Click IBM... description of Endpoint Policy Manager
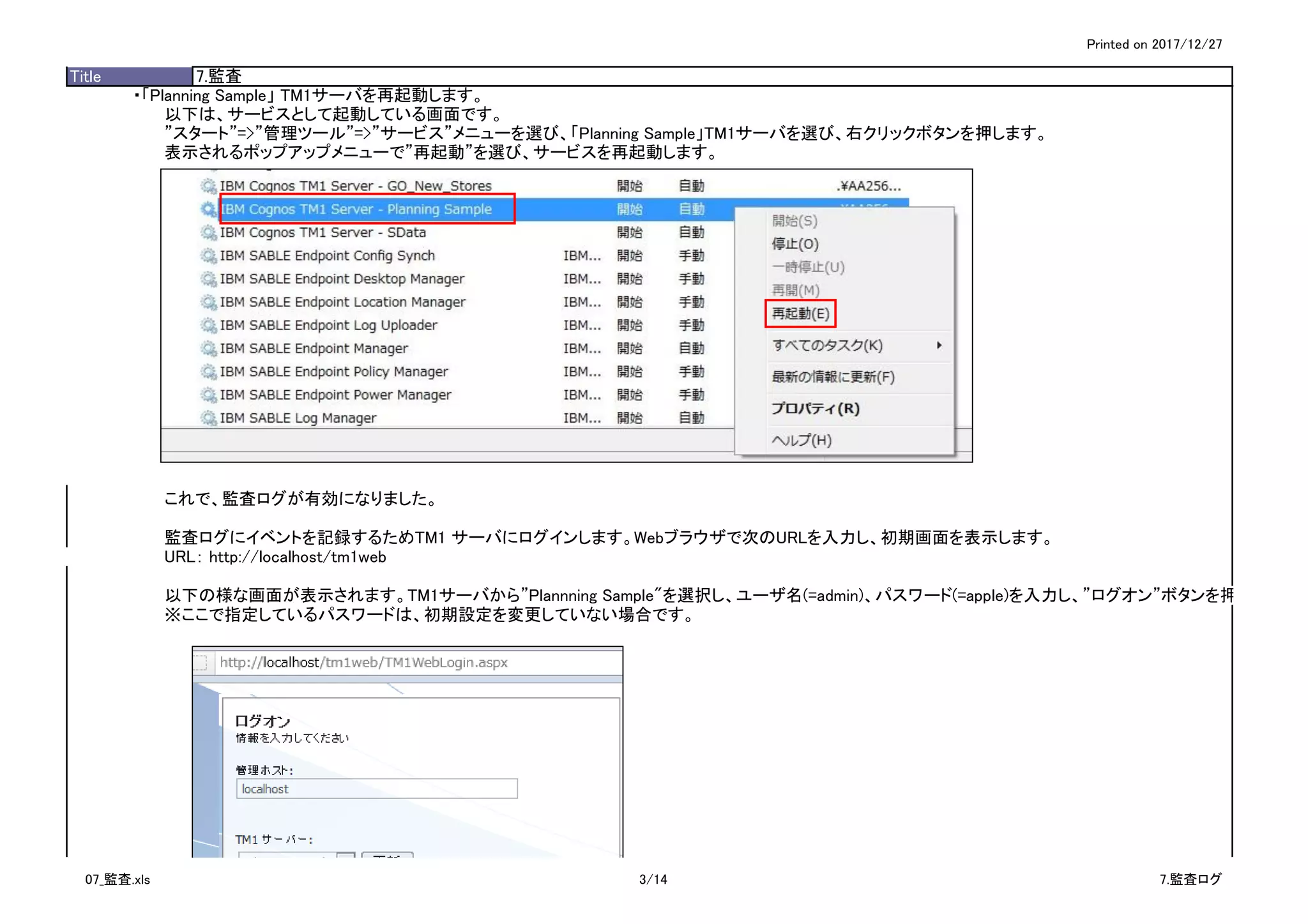 click(x=582, y=372)
